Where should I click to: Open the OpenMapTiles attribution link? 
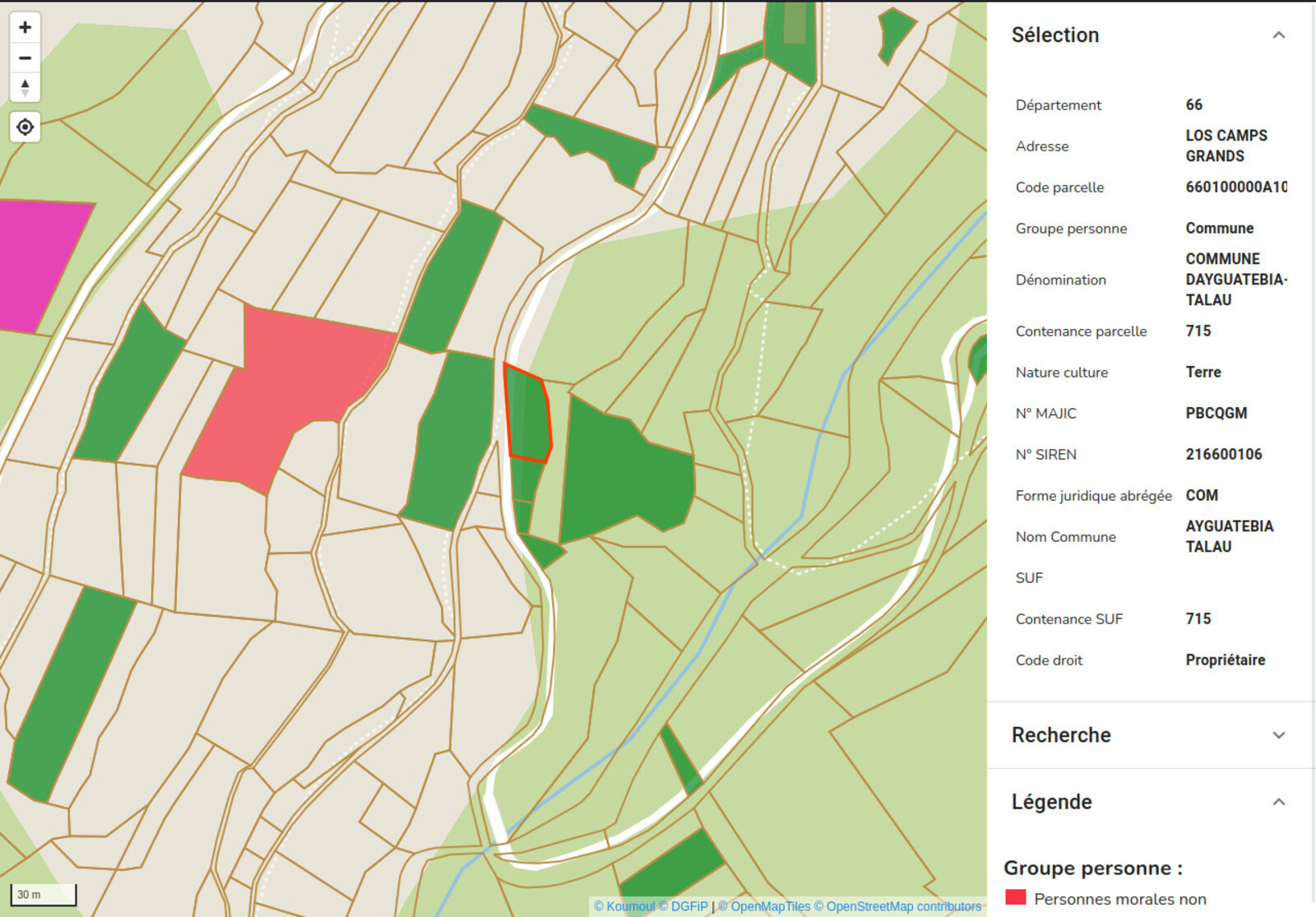point(764,906)
